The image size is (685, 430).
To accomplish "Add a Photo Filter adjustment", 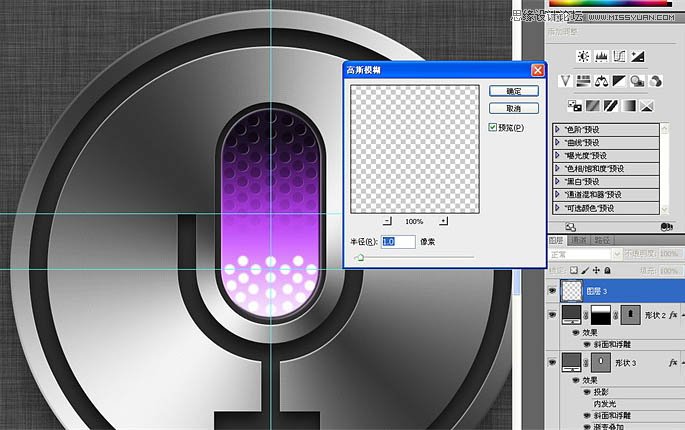I will [637, 81].
